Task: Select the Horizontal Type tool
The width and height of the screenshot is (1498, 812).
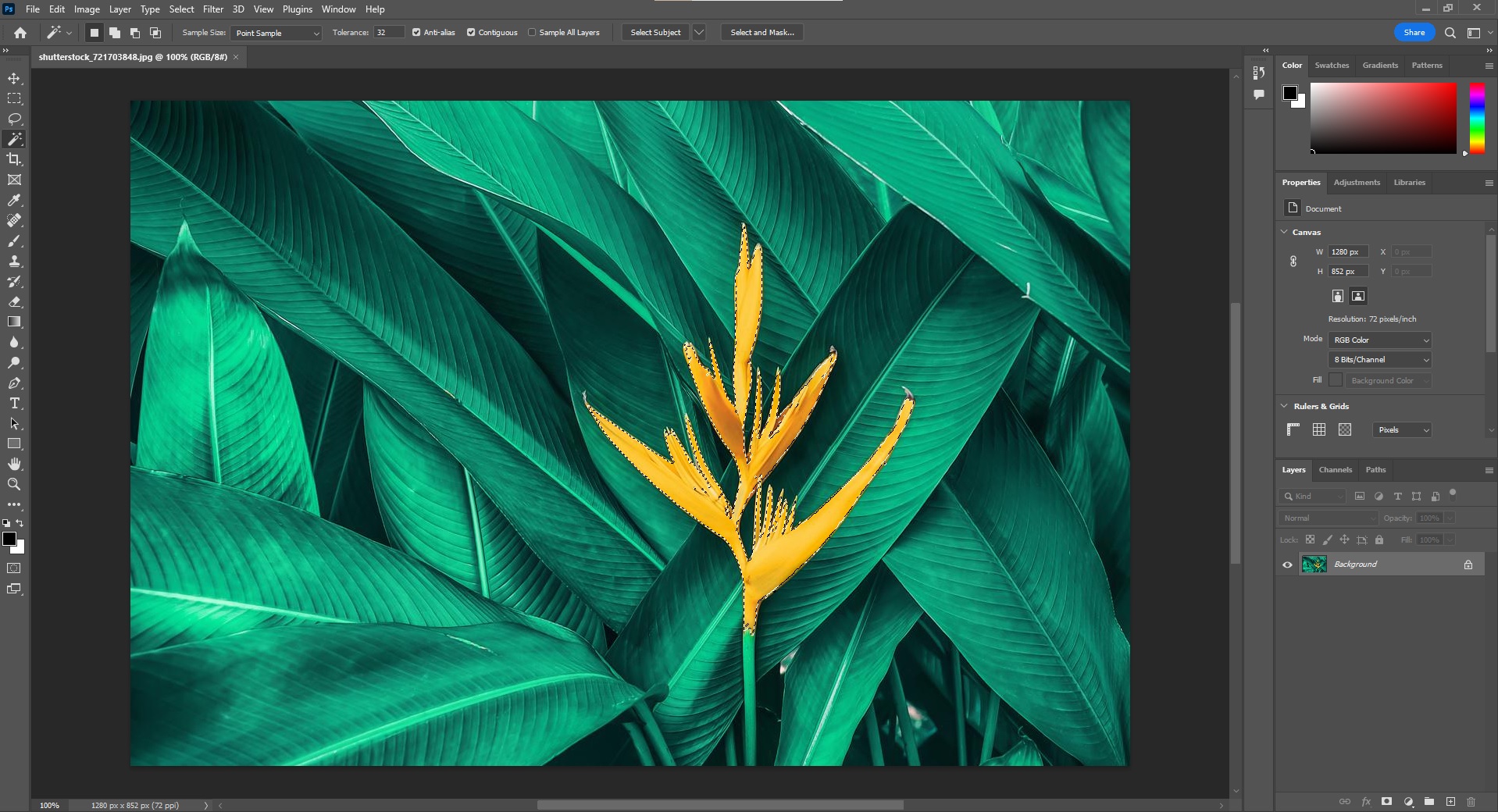Action: click(x=14, y=404)
